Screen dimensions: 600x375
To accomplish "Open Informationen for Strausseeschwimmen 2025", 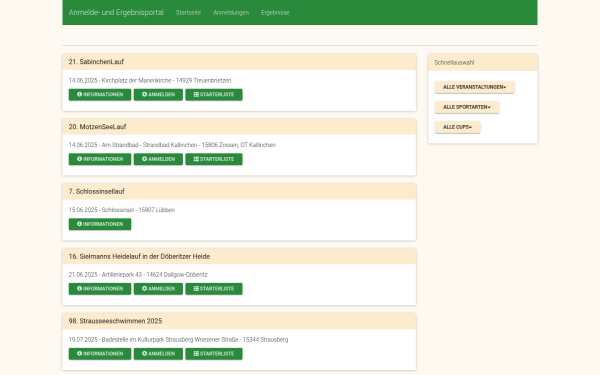I will [x=100, y=354].
